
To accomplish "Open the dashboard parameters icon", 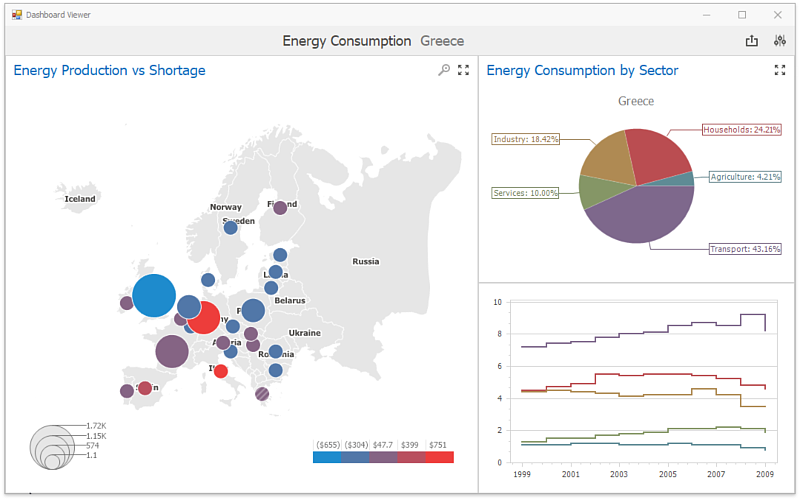I will 780,41.
